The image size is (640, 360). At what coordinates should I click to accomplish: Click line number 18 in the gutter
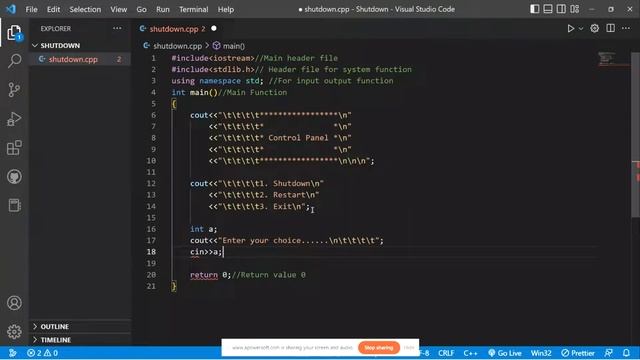(x=151, y=252)
